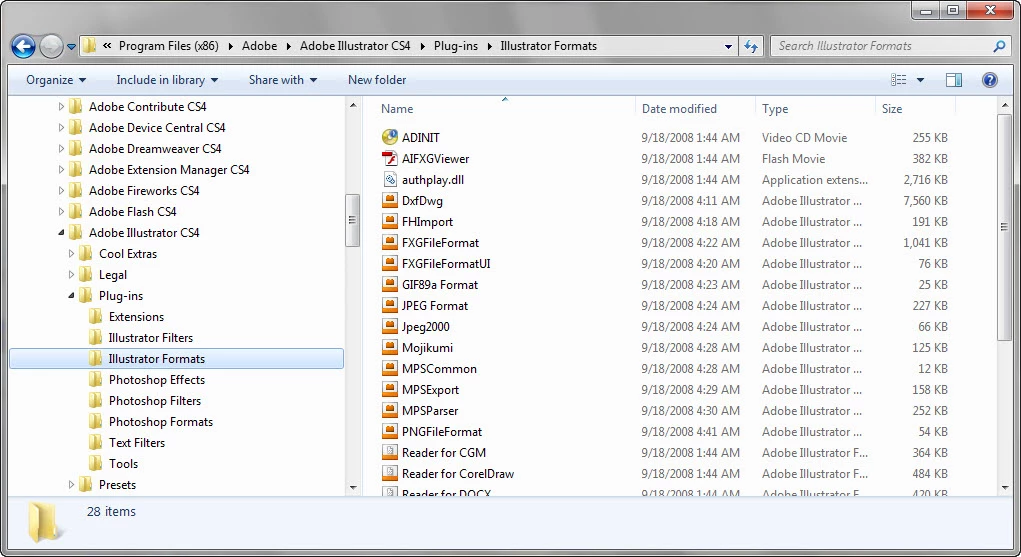1021x557 pixels.
Task: Toggle the preview pane button
Action: click(953, 79)
